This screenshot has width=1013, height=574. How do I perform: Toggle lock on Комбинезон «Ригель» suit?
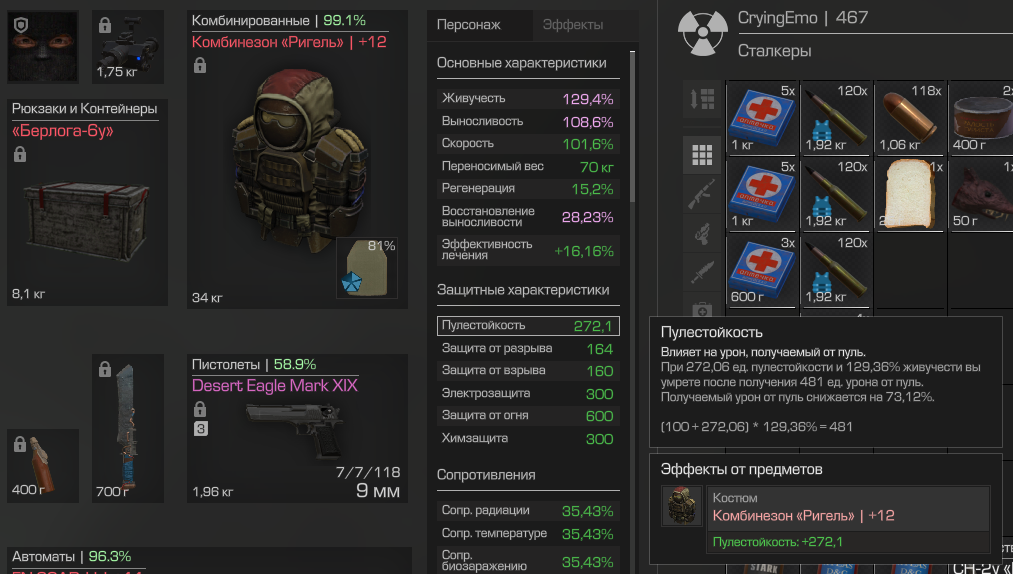tap(200, 65)
